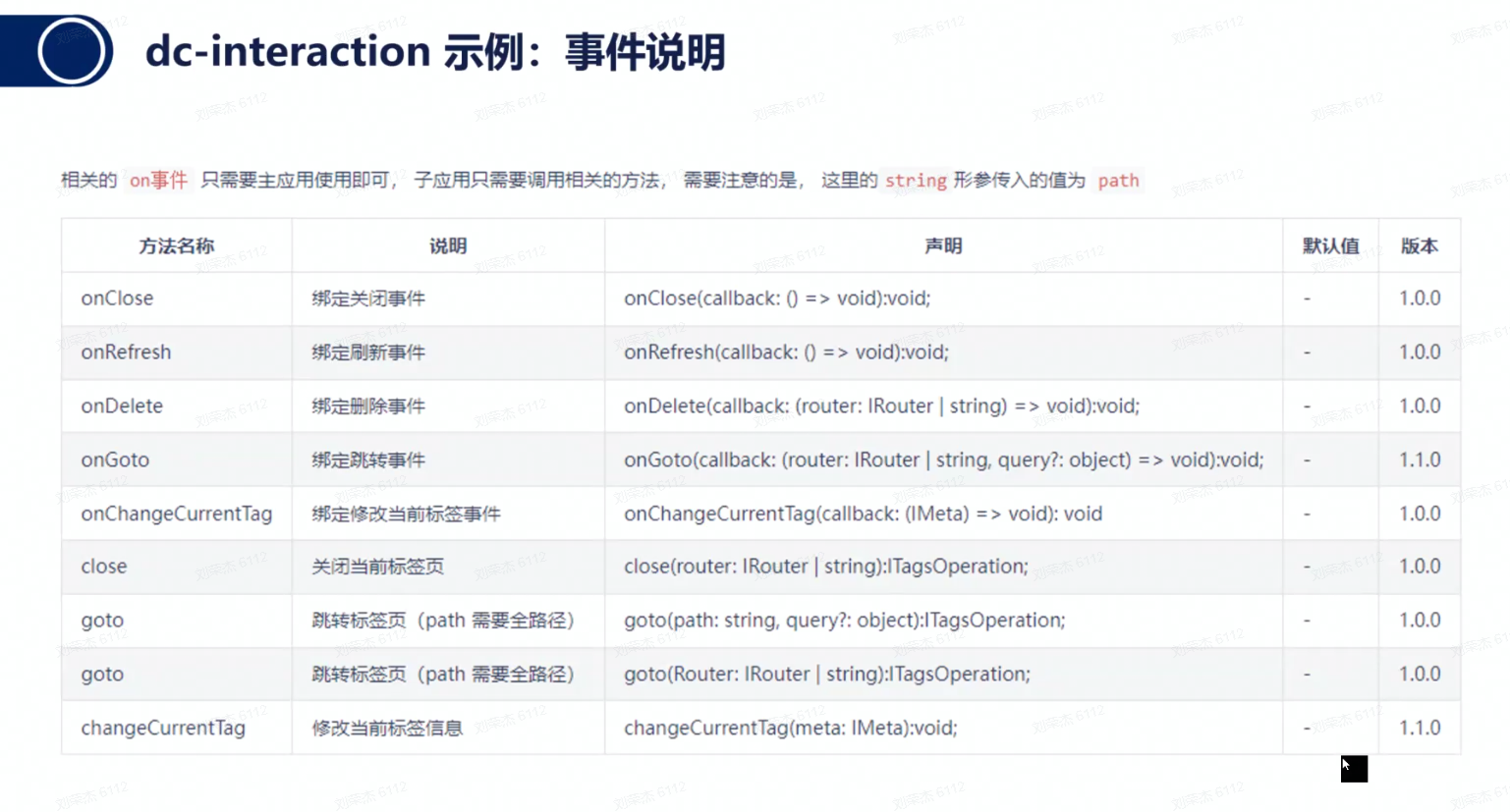Click the '方法名称' column header
Screen dimensions: 1510x812
click(x=177, y=245)
